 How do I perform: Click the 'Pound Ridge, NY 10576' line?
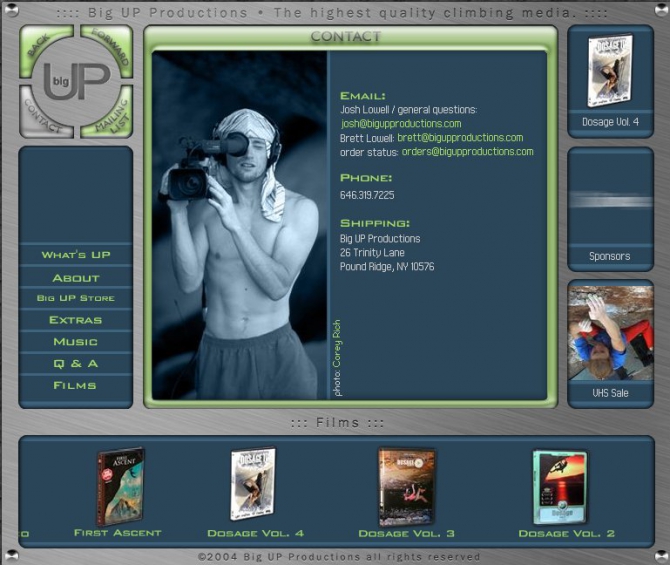click(387, 267)
